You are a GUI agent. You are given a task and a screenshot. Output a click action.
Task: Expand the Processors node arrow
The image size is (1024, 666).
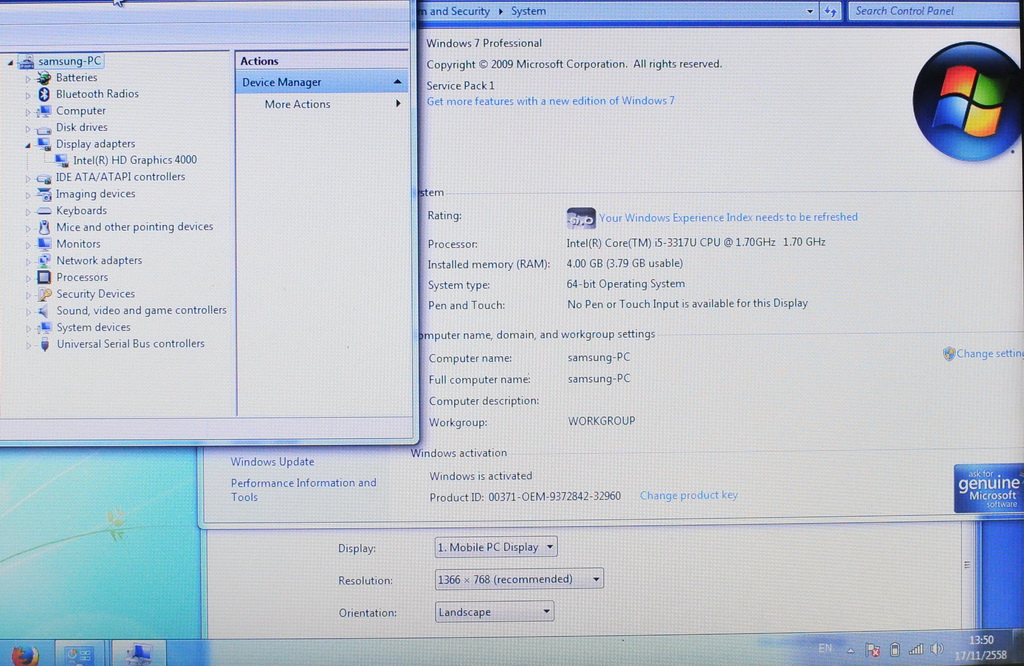27,278
